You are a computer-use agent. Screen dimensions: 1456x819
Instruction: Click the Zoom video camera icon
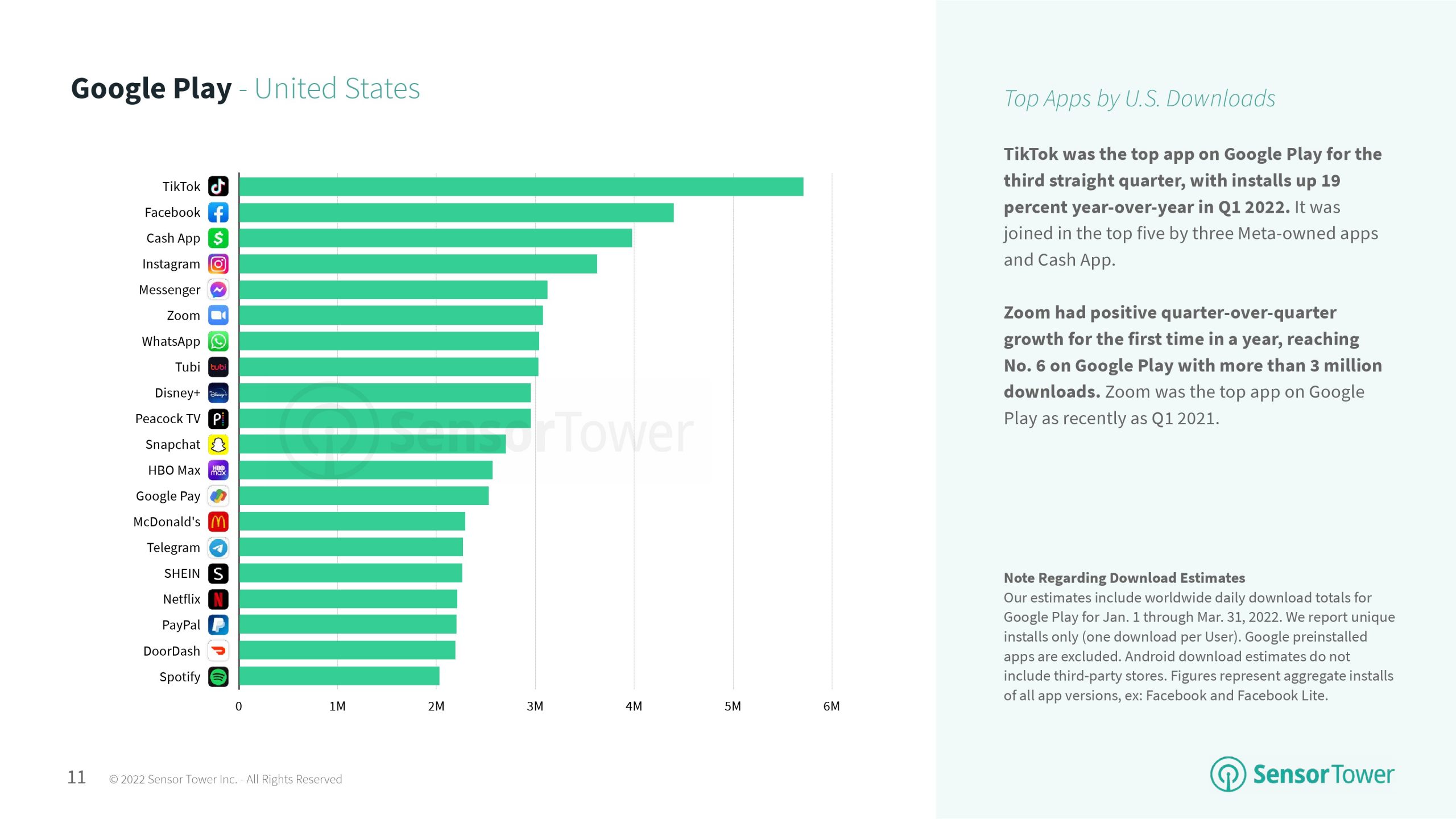tap(218, 315)
